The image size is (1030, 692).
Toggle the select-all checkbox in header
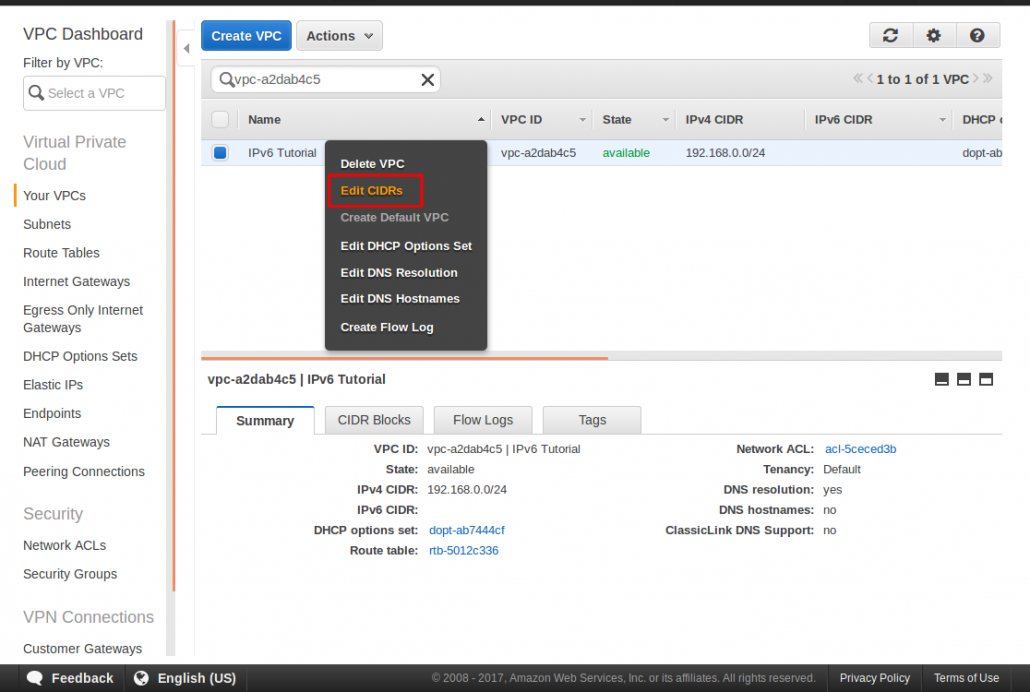click(x=220, y=120)
